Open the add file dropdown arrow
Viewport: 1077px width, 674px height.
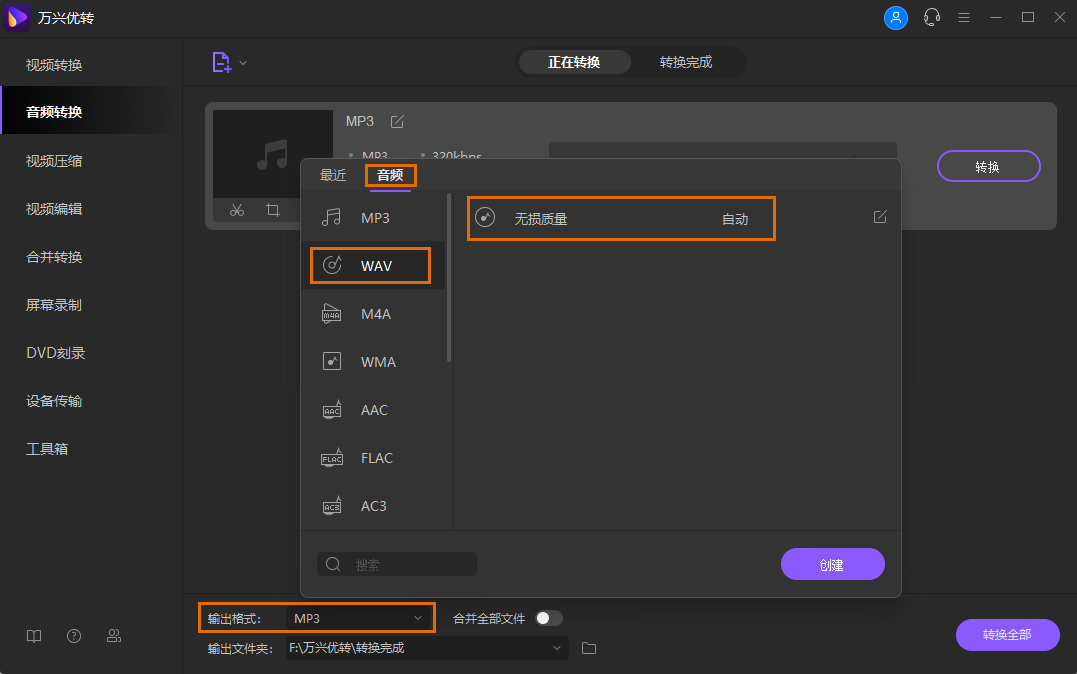point(243,63)
